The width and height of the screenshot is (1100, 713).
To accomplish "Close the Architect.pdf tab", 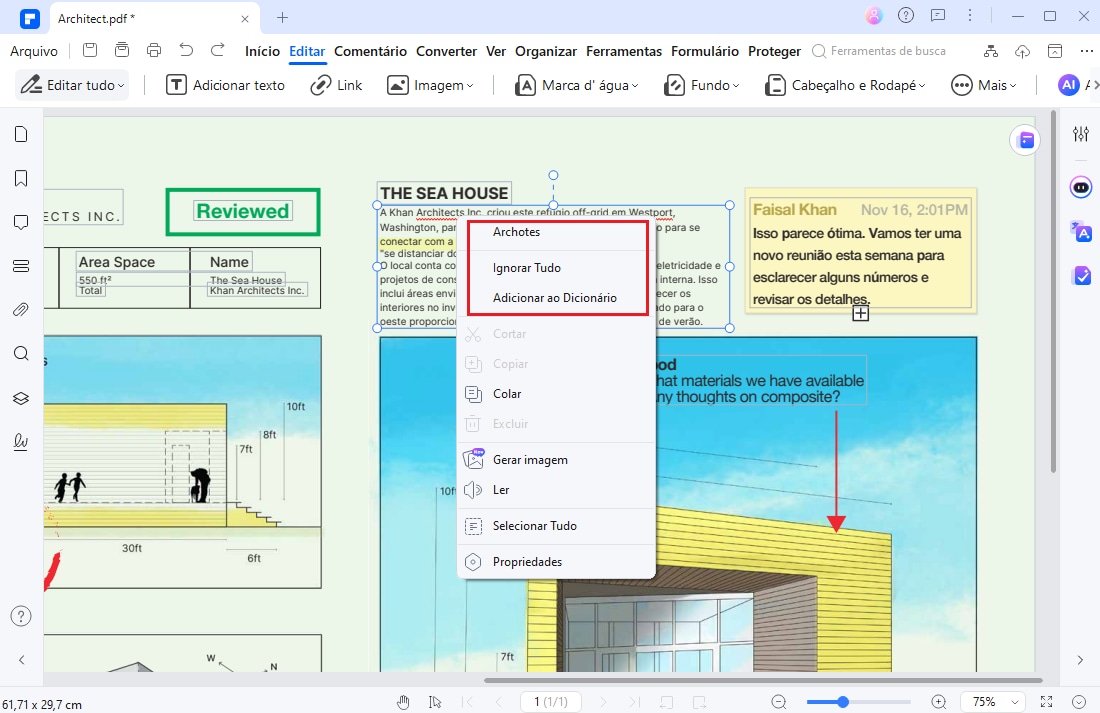I will (x=245, y=19).
